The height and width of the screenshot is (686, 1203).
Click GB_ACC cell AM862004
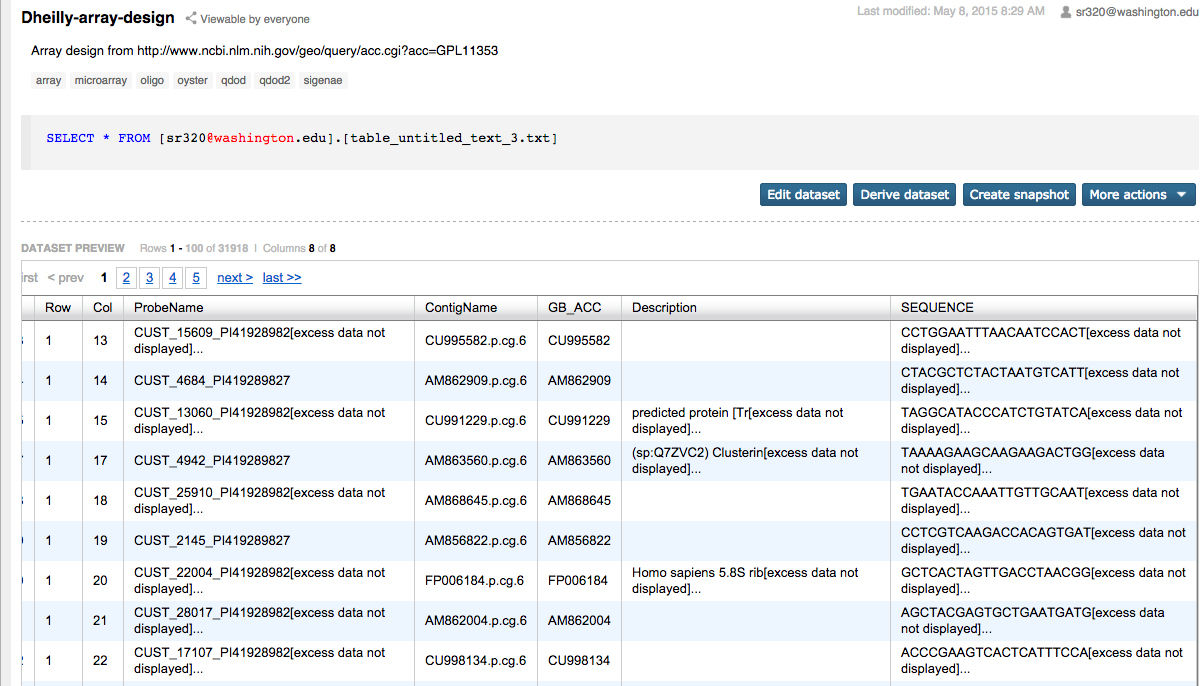[579, 621]
